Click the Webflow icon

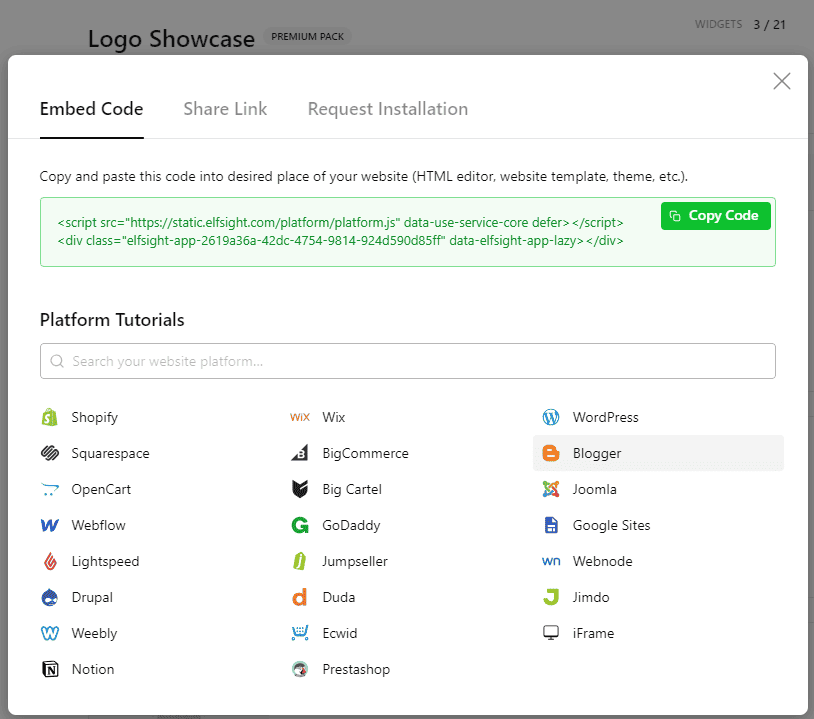(50, 525)
